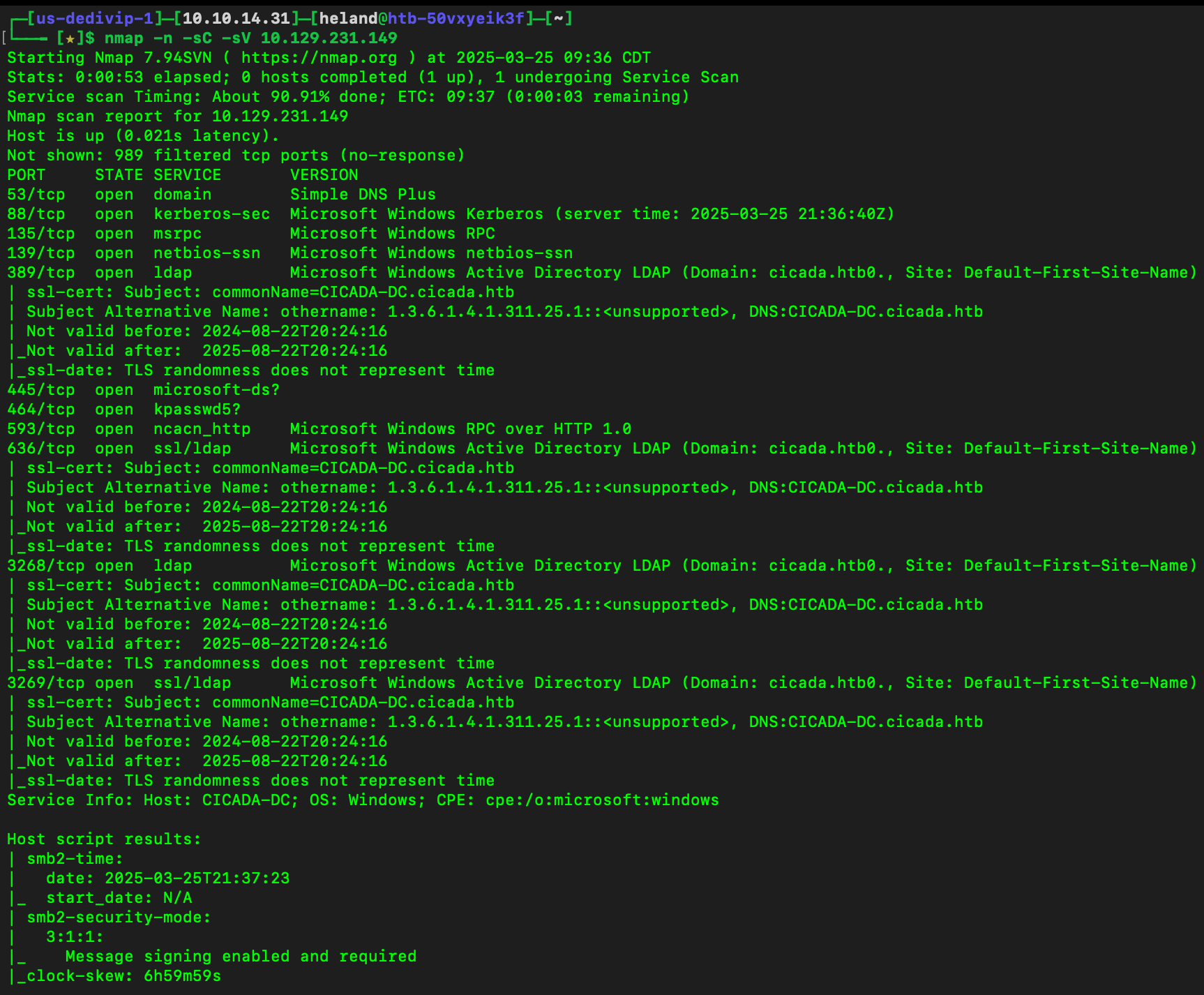Click Host: CICADA-DC in the Service Info line
1204x995 pixels.
[x=221, y=800]
